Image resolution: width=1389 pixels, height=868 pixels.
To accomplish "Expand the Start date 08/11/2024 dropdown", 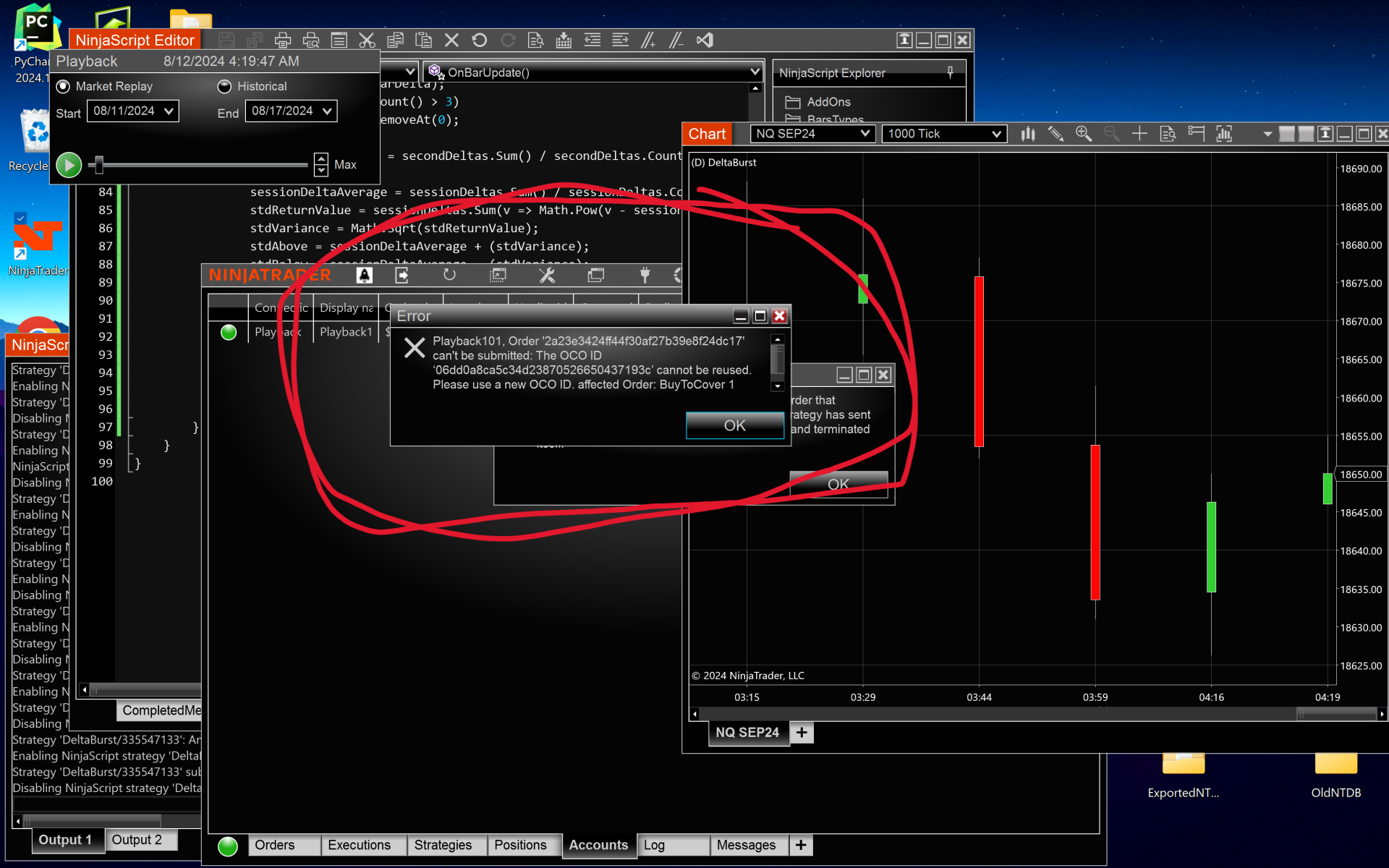I will pos(169,111).
